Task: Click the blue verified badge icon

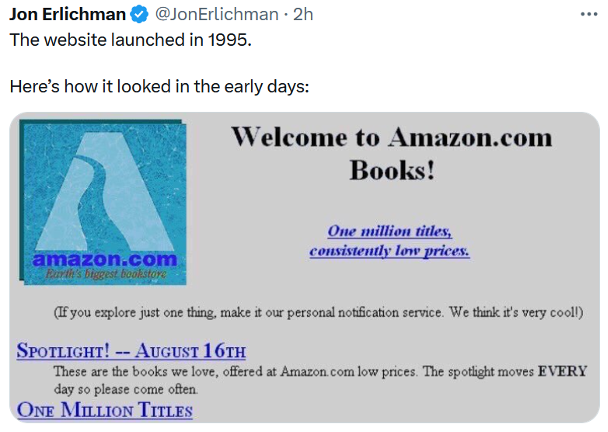Action: coord(141,15)
